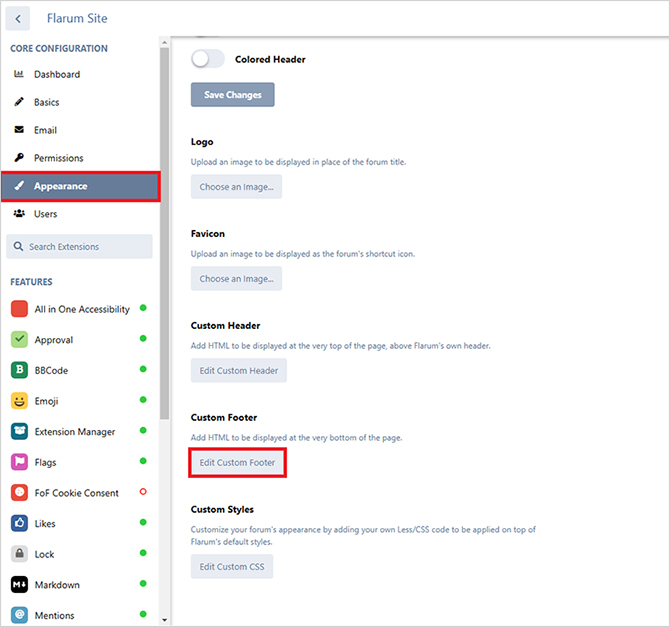Toggle the Colored Header switch
This screenshot has width=670, height=627.
pos(207,59)
